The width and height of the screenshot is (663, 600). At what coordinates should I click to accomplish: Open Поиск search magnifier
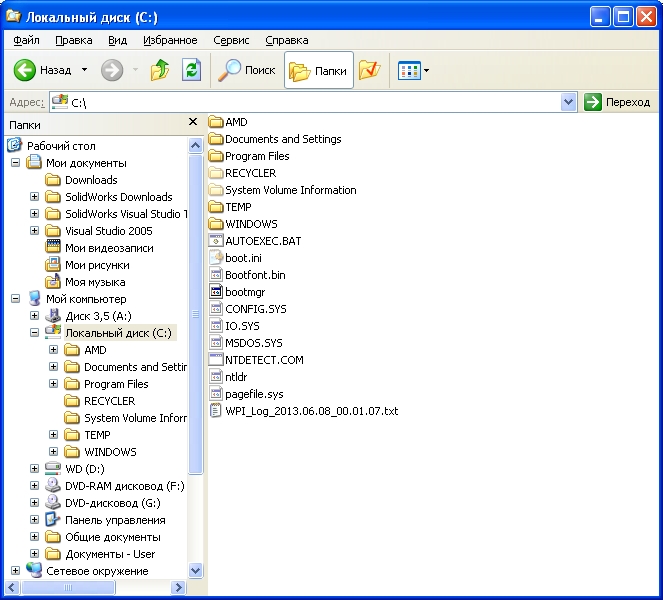[x=247, y=70]
